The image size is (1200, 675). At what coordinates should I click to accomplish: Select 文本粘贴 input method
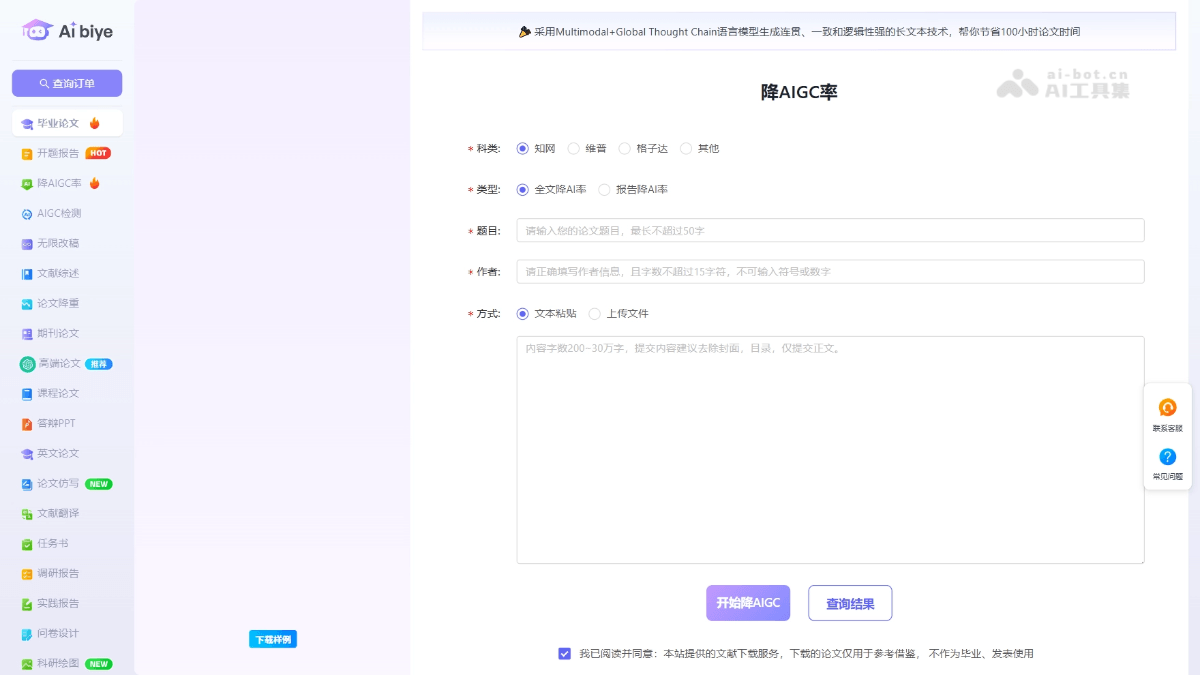point(522,313)
